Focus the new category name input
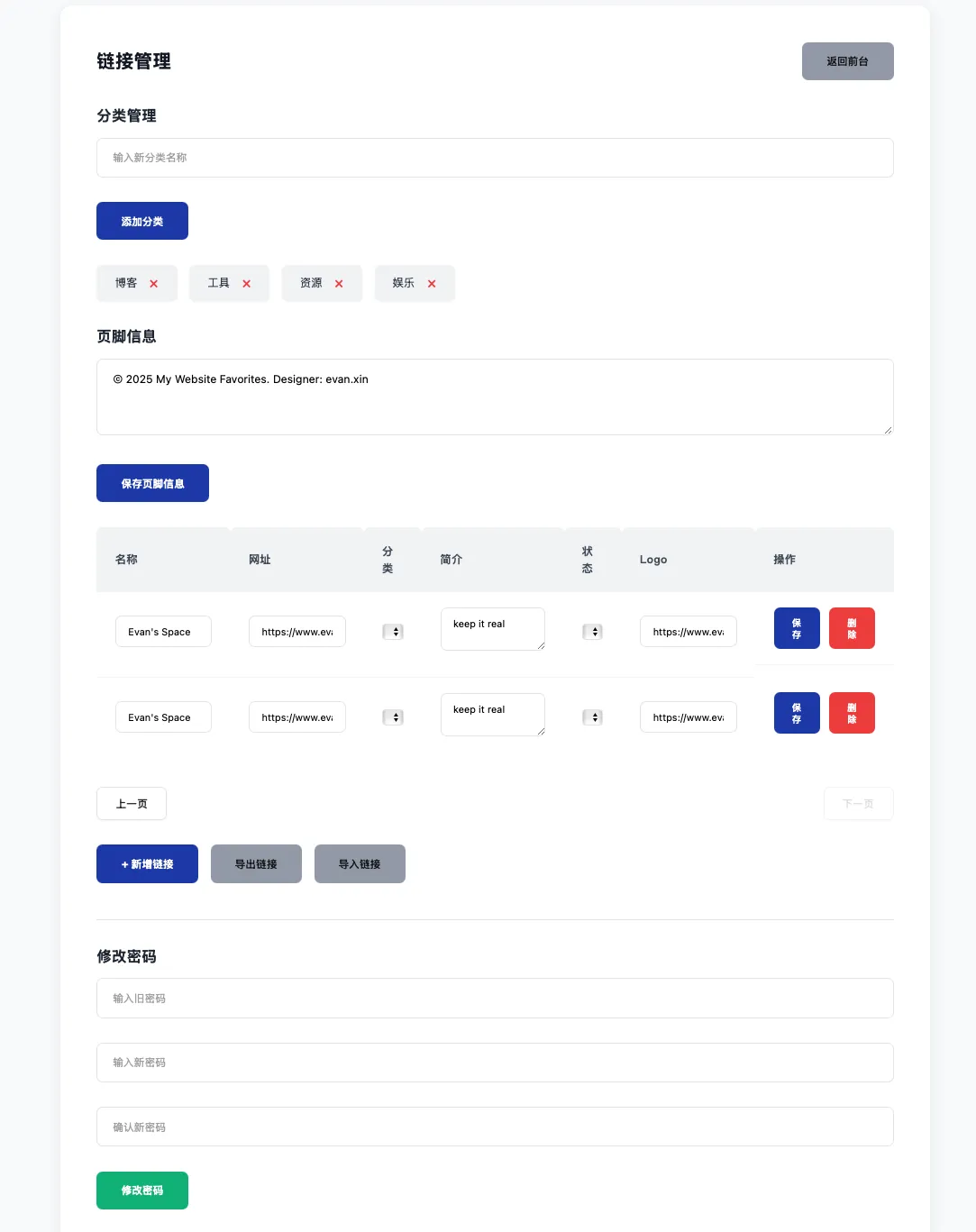 coord(495,158)
